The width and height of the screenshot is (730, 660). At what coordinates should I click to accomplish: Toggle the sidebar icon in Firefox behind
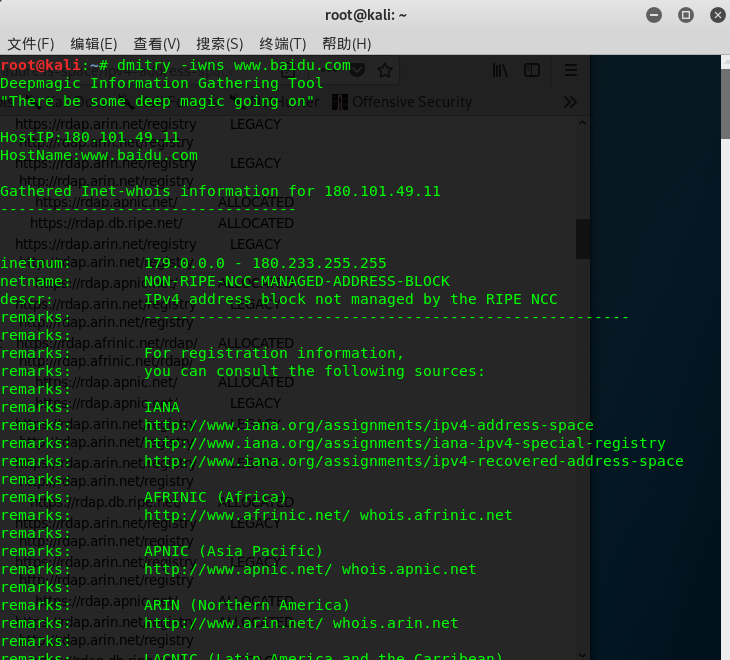tap(532, 70)
